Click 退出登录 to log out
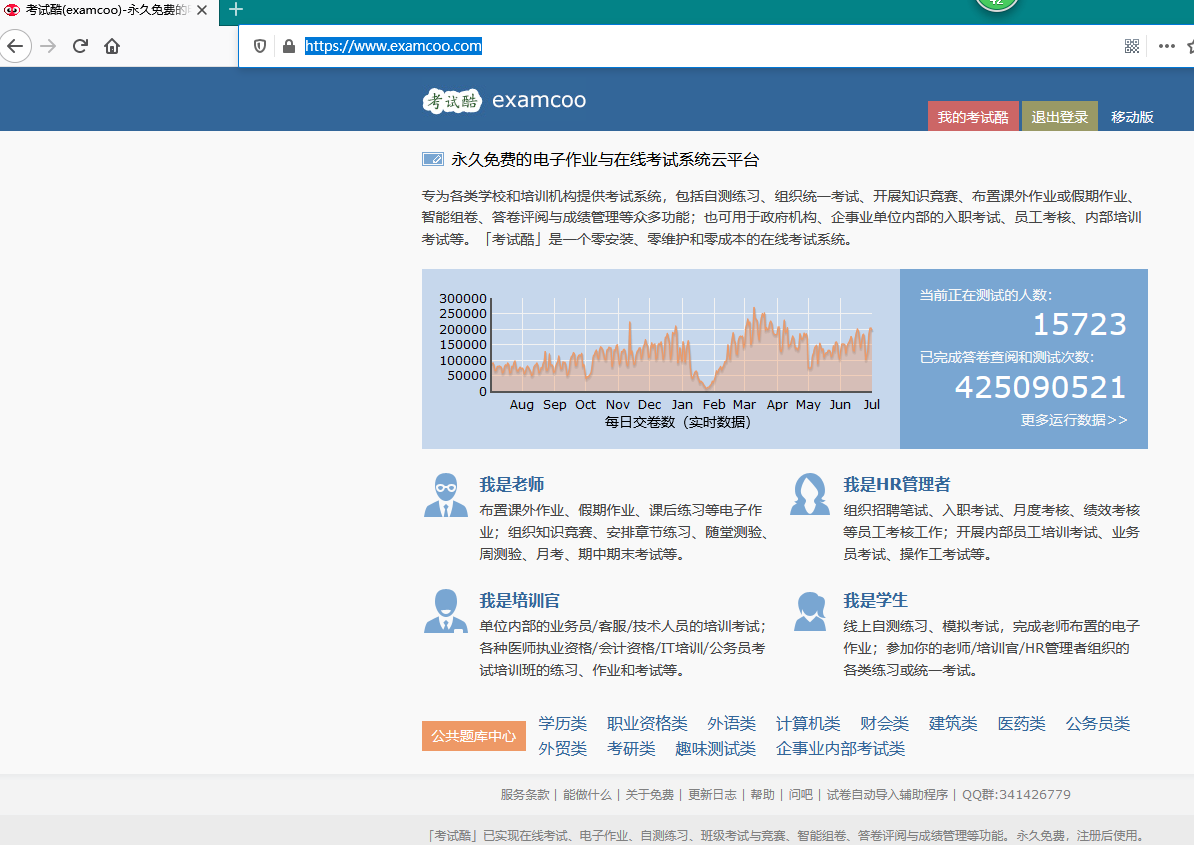 1059,116
